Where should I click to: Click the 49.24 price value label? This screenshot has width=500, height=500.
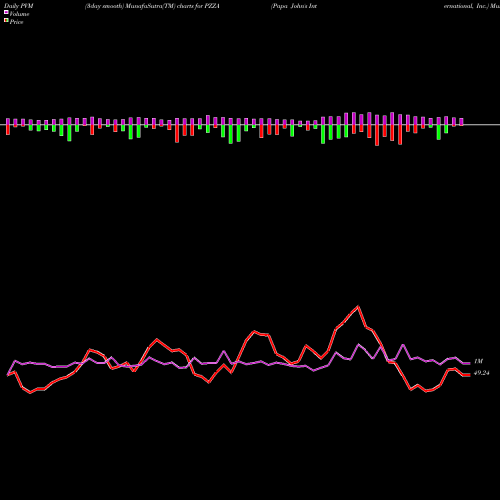pyautogui.click(x=482, y=373)
